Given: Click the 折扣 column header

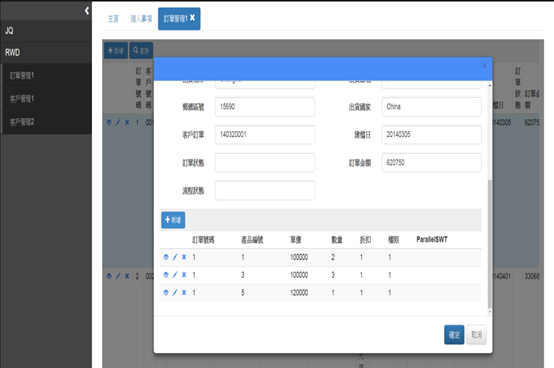Looking at the screenshot, I should coord(365,240).
